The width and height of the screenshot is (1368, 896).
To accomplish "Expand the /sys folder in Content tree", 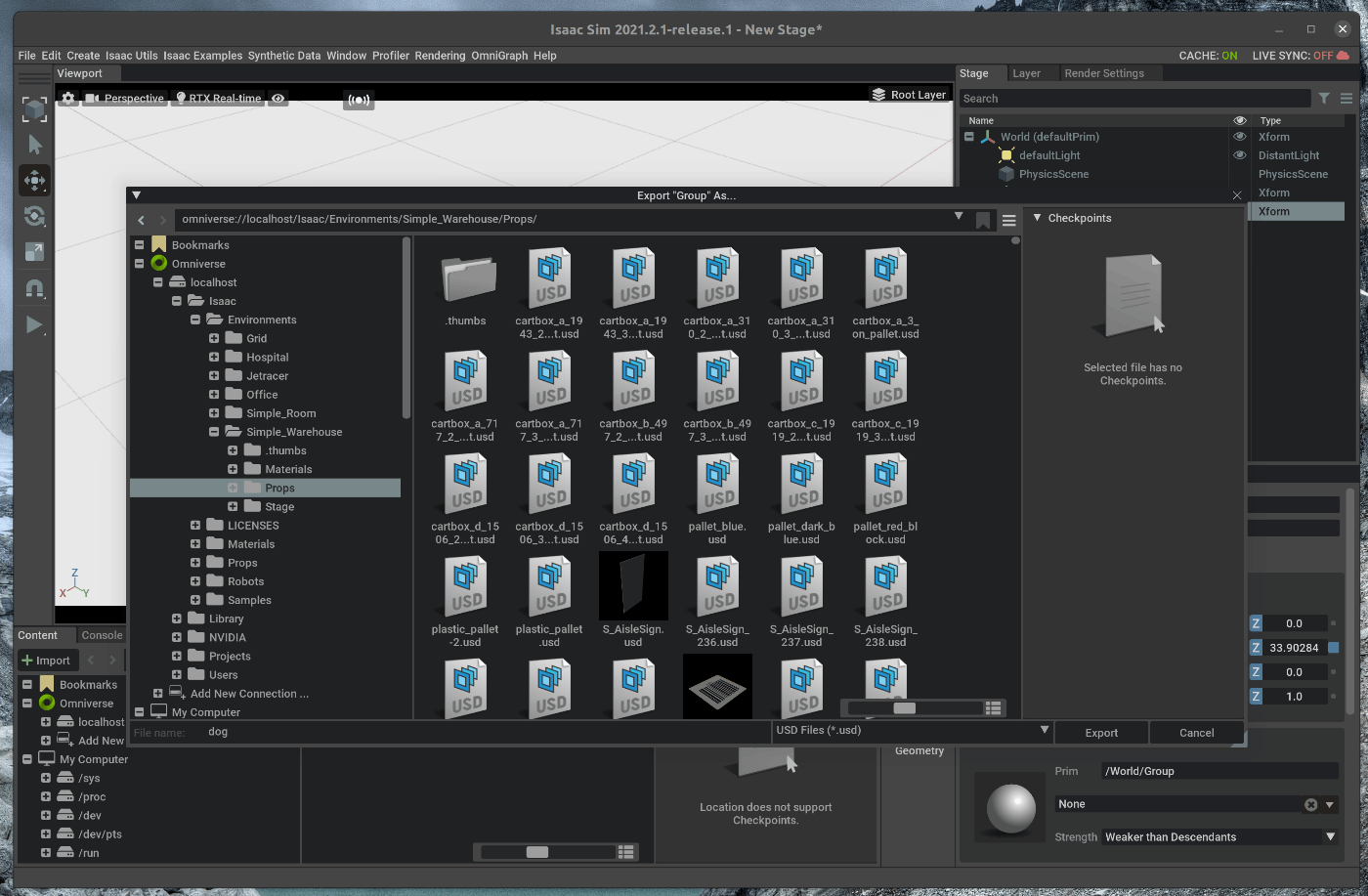I will 45,779.
